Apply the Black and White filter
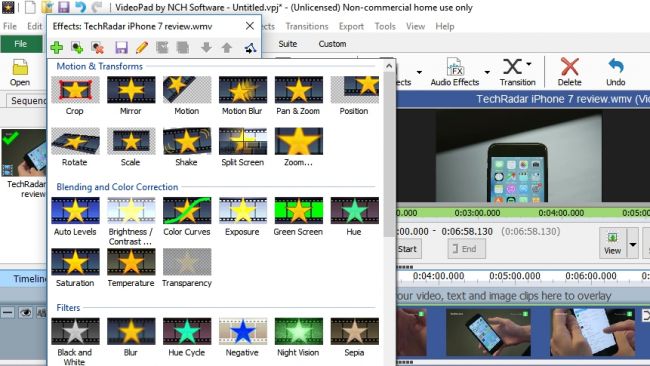 (75, 341)
